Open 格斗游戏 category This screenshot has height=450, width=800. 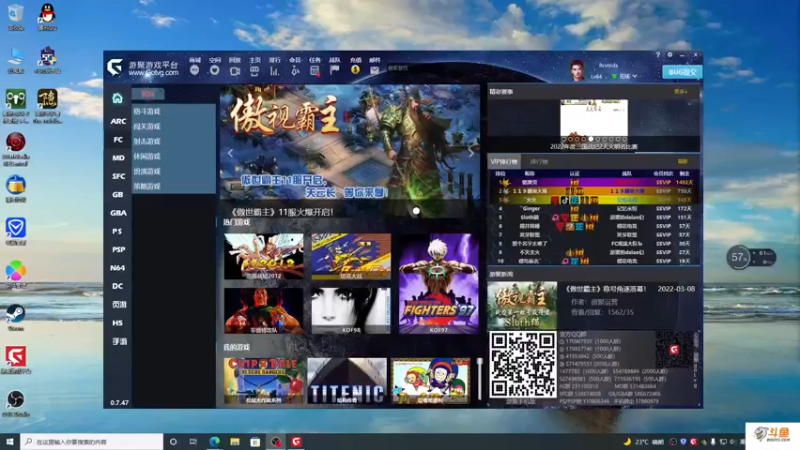coord(147,111)
